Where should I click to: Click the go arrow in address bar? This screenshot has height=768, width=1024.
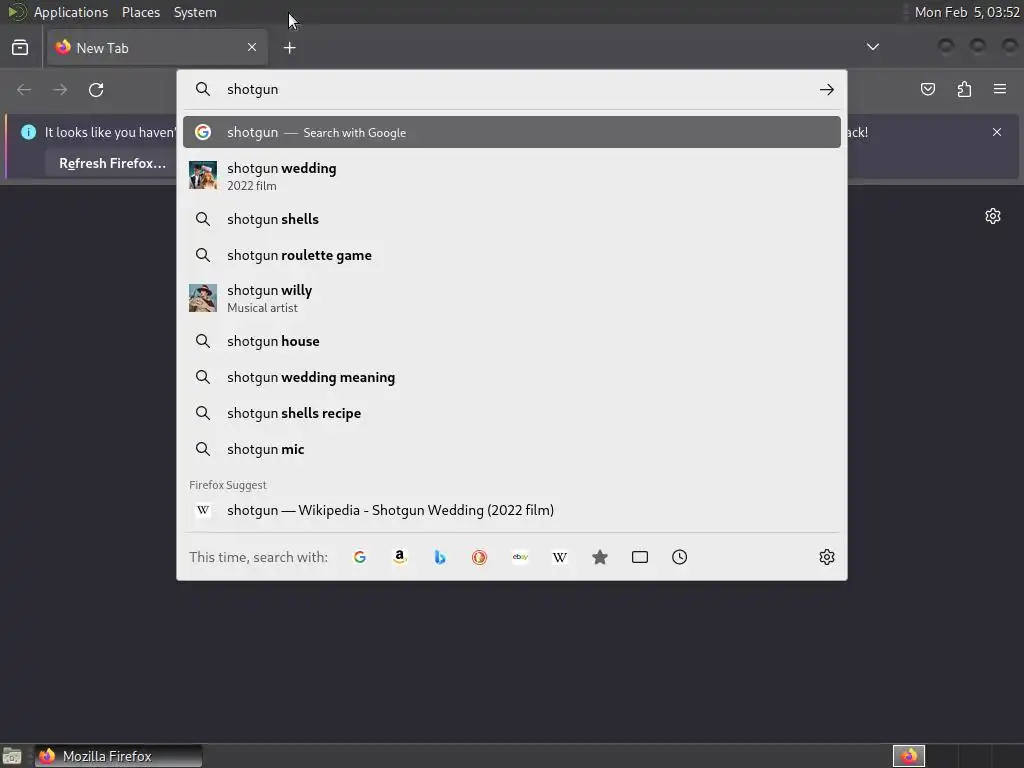point(827,89)
